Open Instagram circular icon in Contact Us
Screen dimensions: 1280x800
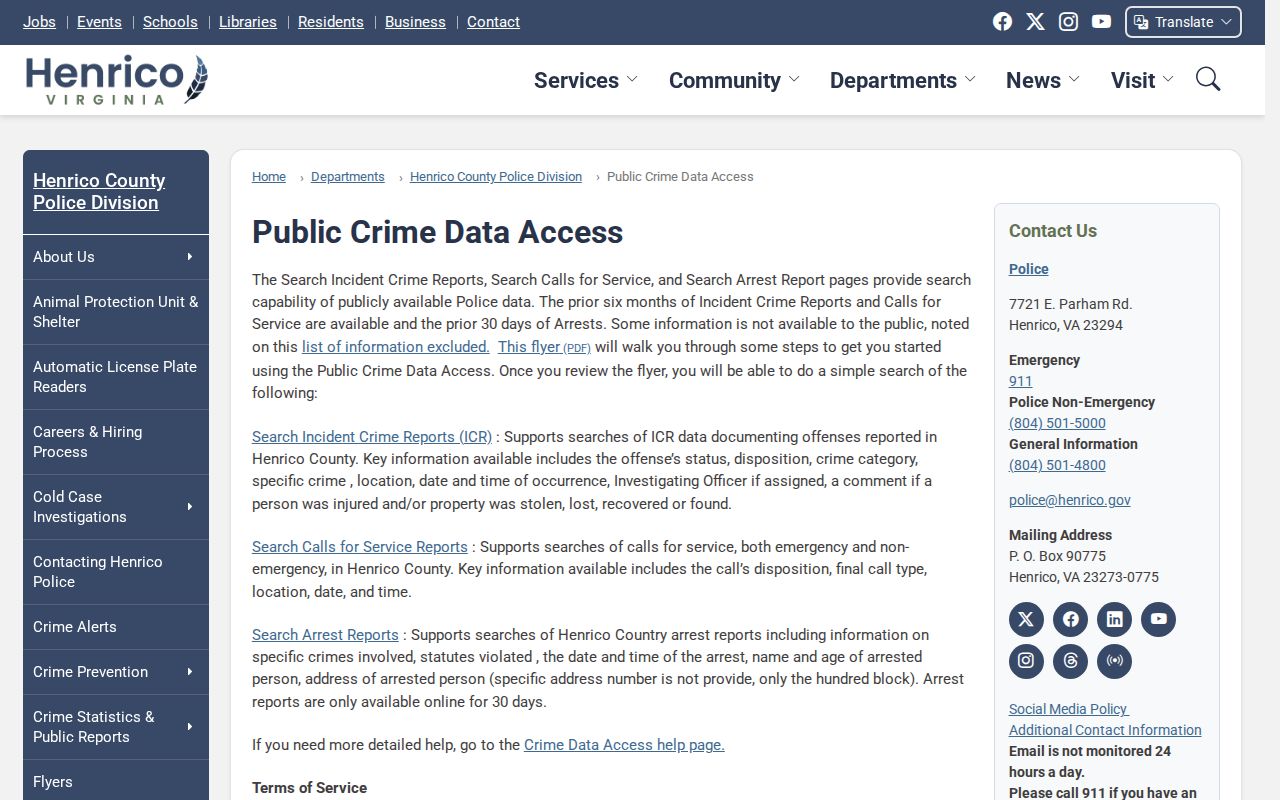[1026, 661]
